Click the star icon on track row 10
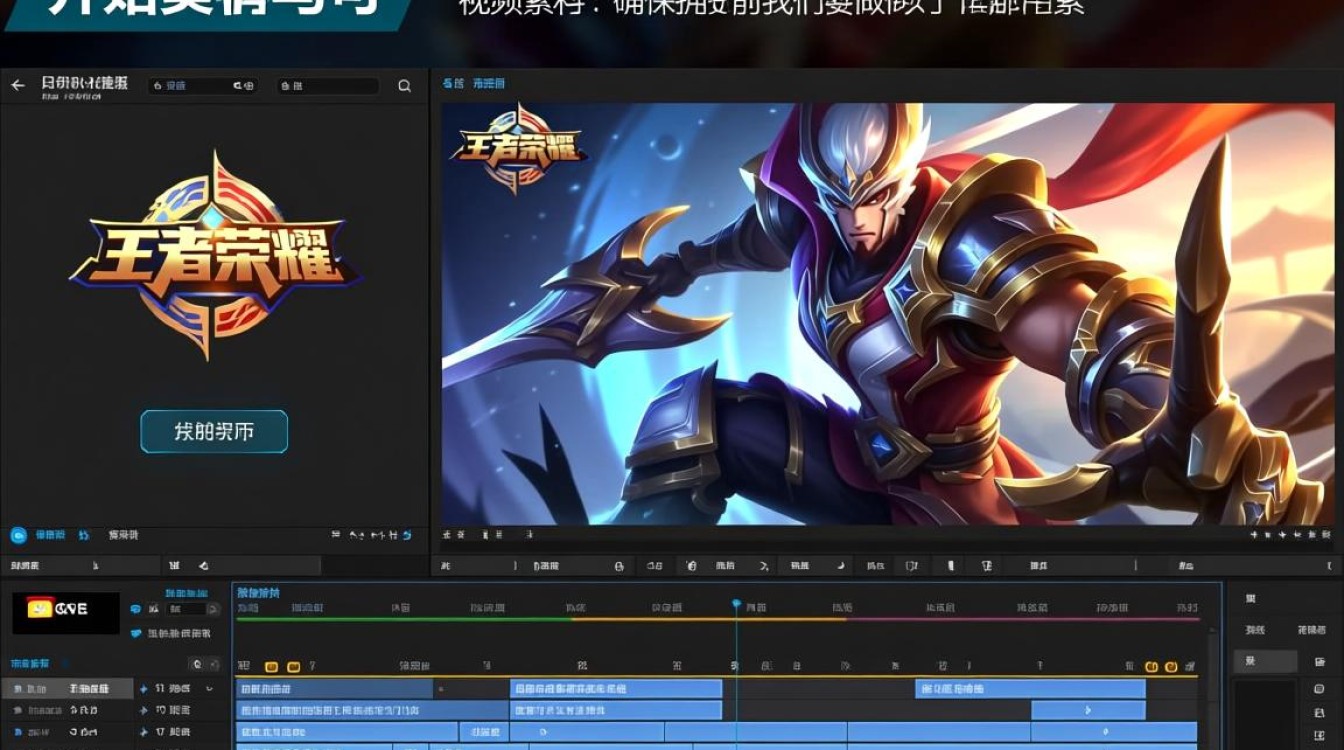This screenshot has height=750, width=1344. pyautogui.click(x=144, y=710)
